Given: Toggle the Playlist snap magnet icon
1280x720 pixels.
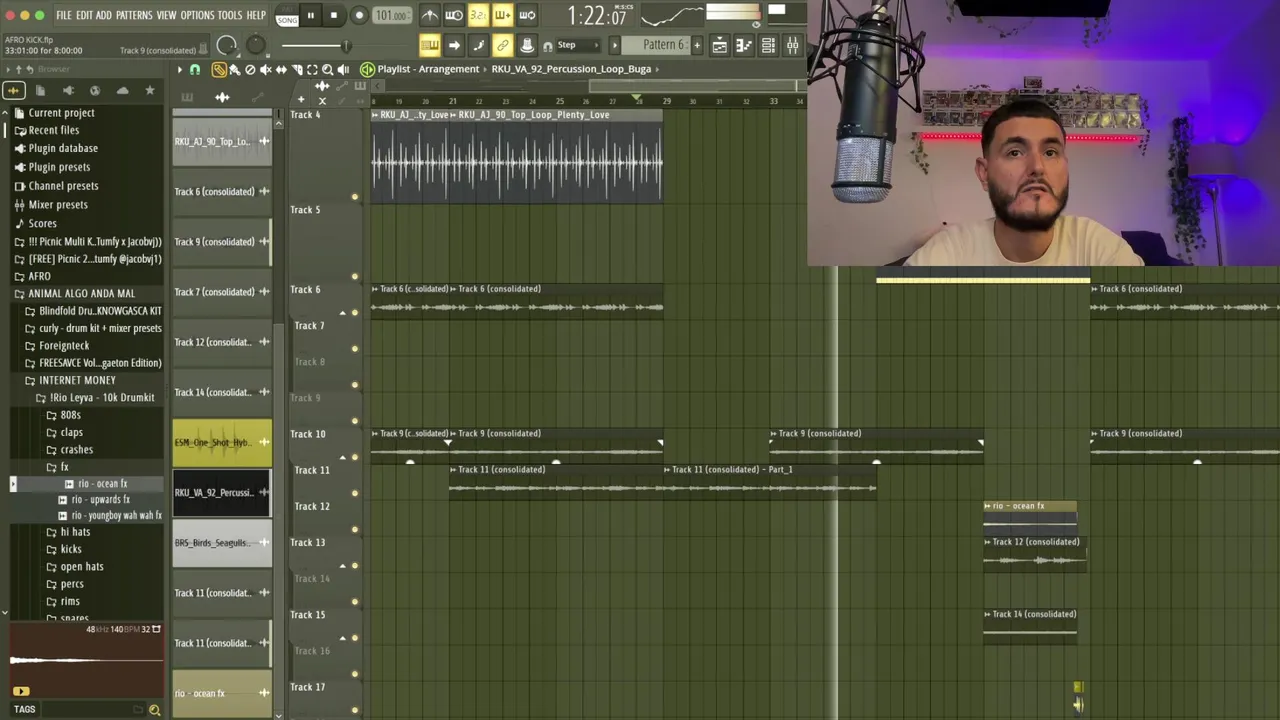Looking at the screenshot, I should click(195, 69).
